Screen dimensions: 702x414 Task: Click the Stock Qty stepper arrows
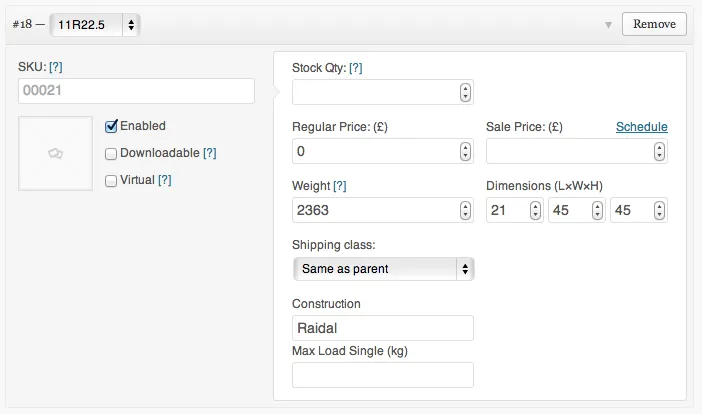point(465,92)
